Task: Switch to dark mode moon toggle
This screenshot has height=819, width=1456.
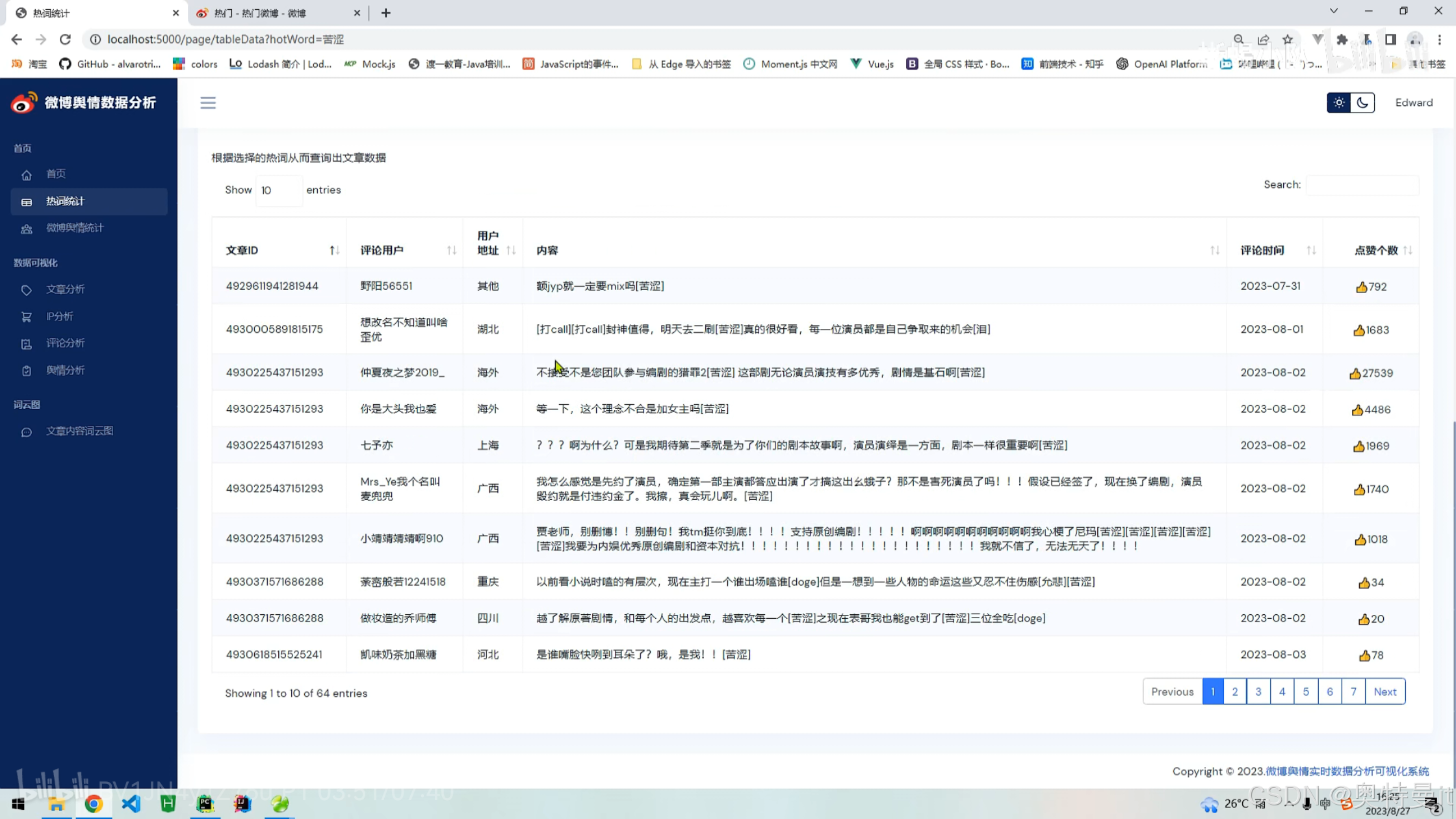Action: [1362, 103]
